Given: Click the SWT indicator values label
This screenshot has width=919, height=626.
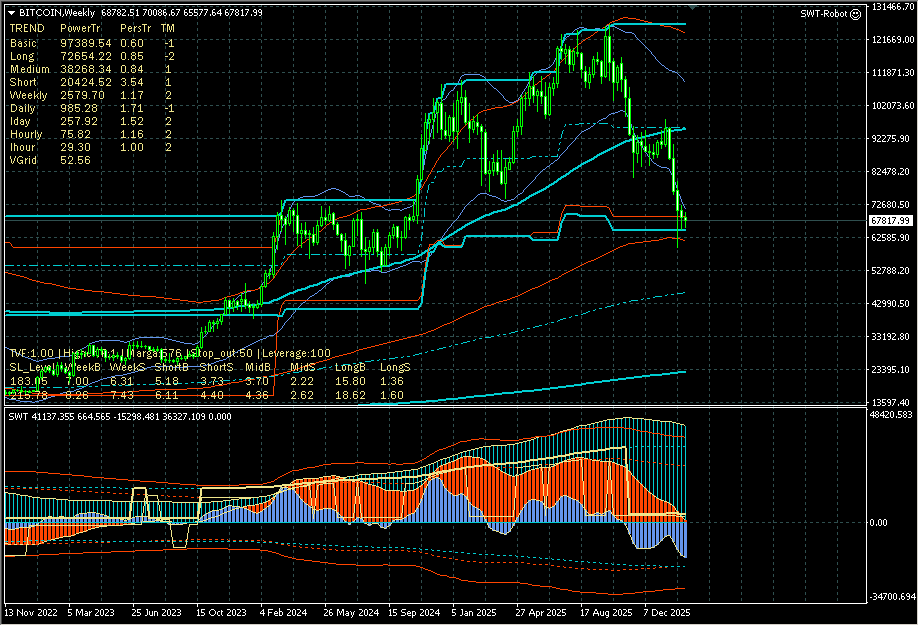Looking at the screenshot, I should point(120,417).
